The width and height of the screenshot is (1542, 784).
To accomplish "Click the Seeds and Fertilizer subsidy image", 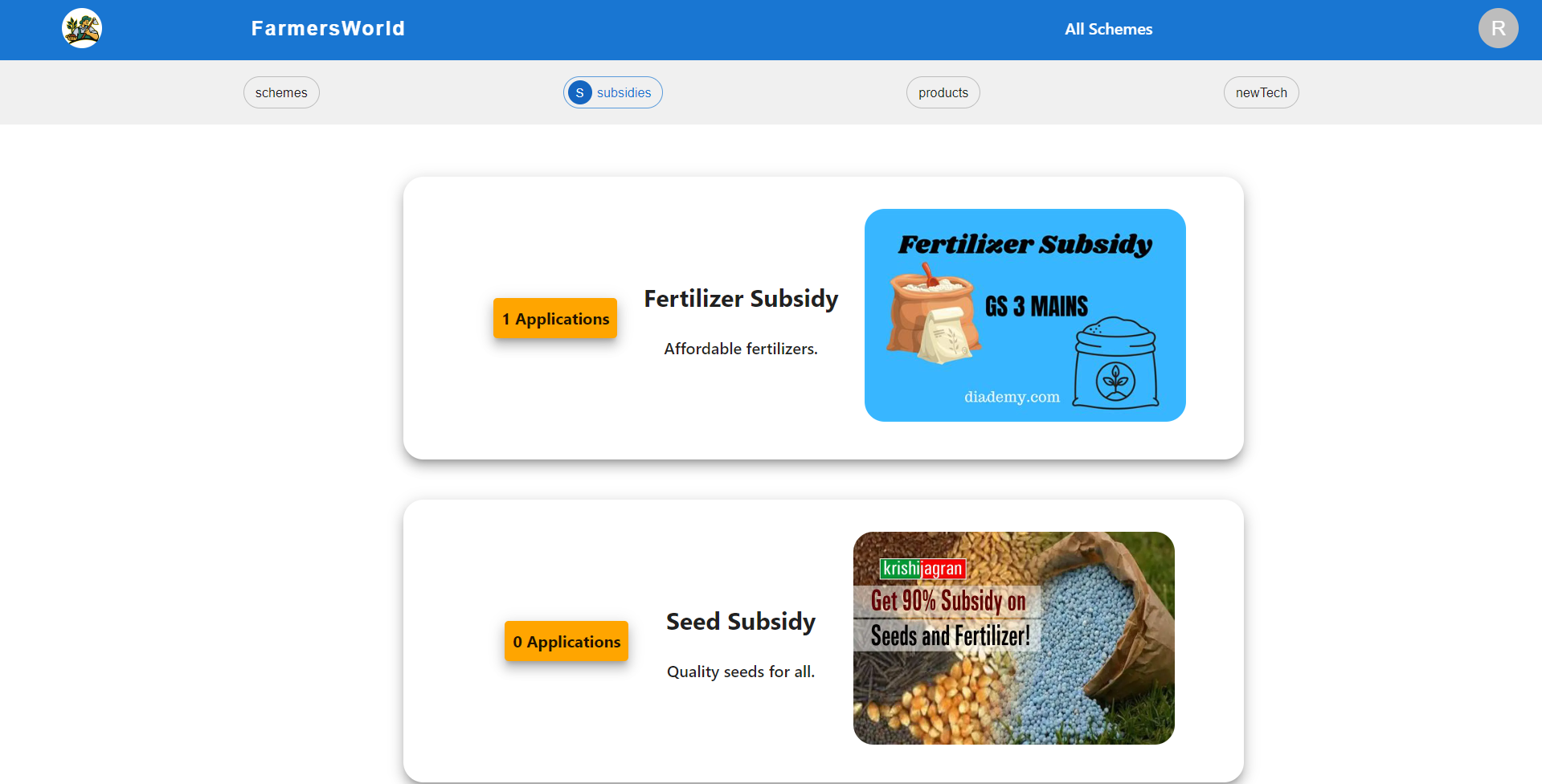I will coord(1014,638).
